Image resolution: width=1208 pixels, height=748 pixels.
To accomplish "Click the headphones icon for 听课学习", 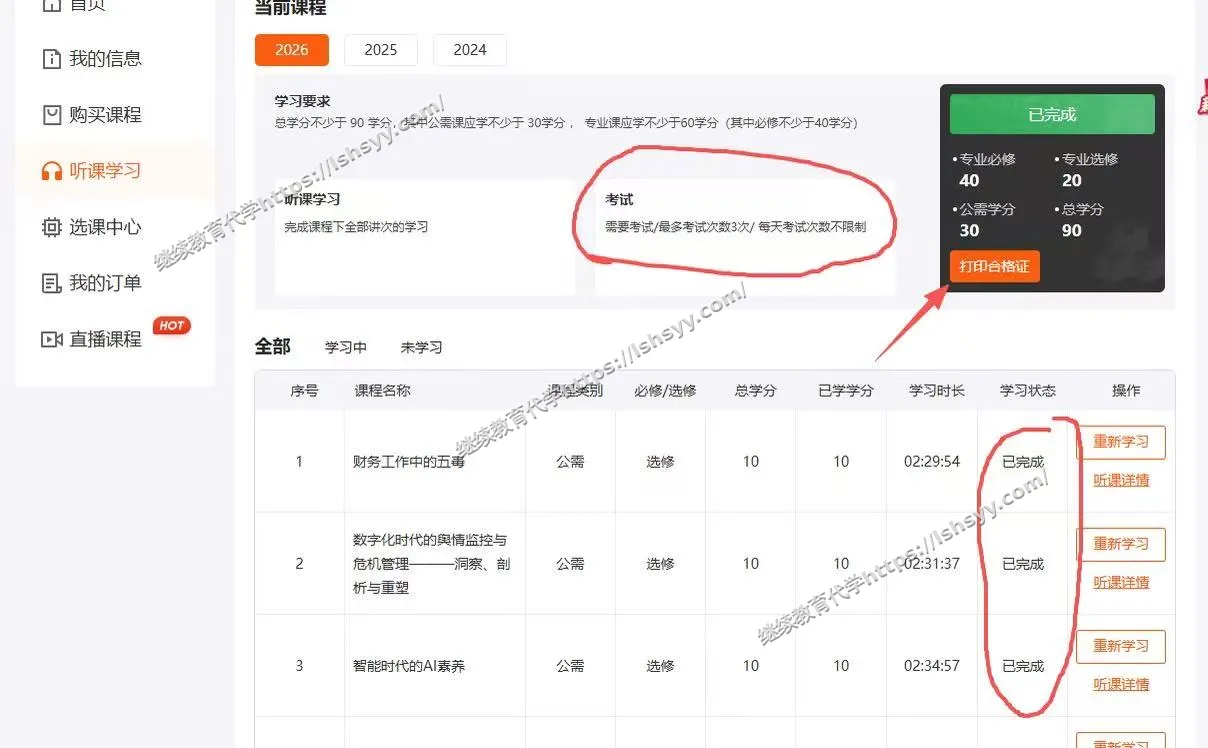I will pyautogui.click(x=52, y=171).
